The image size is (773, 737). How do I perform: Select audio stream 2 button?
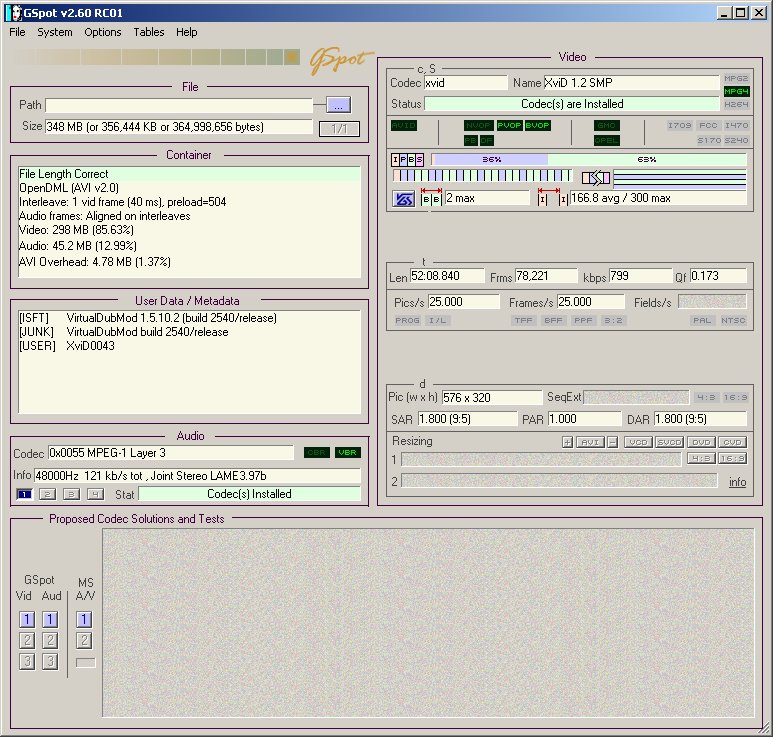(x=47, y=494)
